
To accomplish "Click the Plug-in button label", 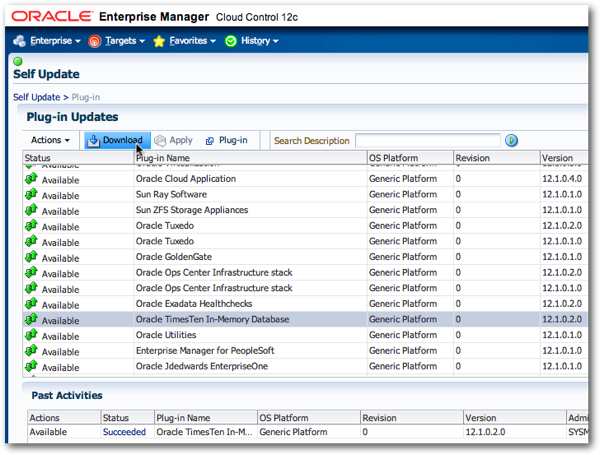I will tap(233, 140).
